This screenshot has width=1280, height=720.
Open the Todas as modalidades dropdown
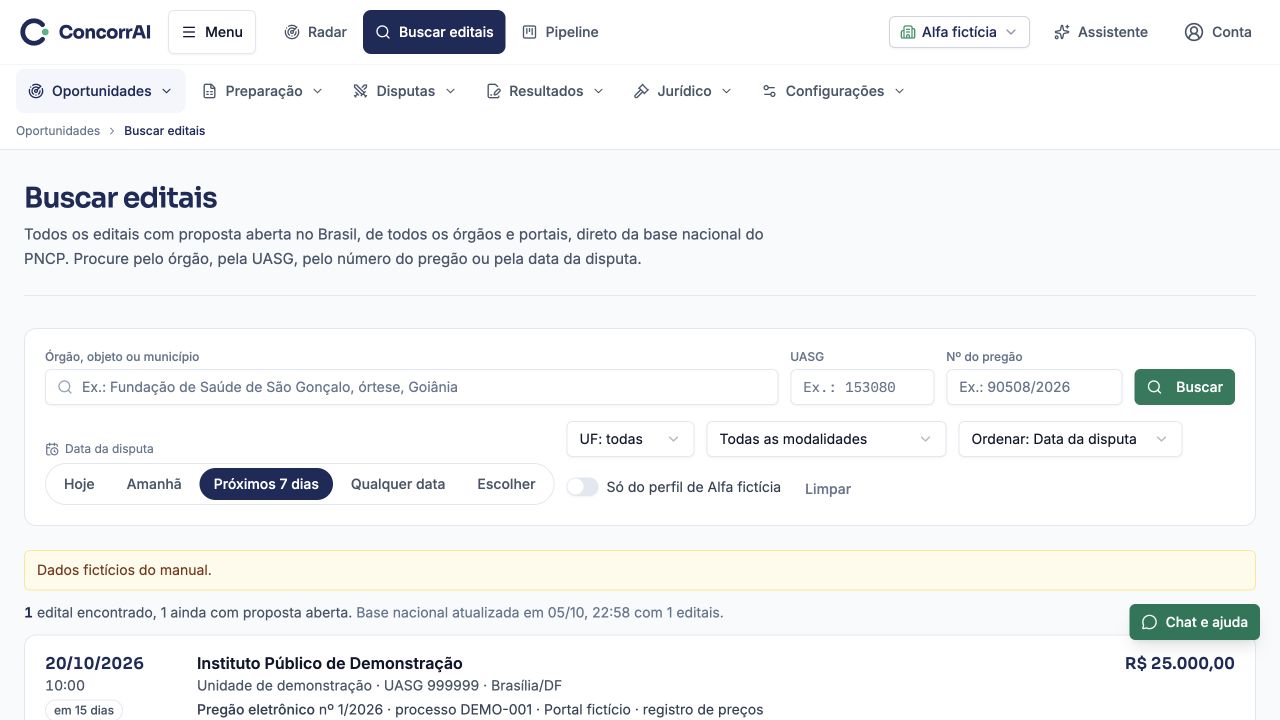click(x=826, y=439)
